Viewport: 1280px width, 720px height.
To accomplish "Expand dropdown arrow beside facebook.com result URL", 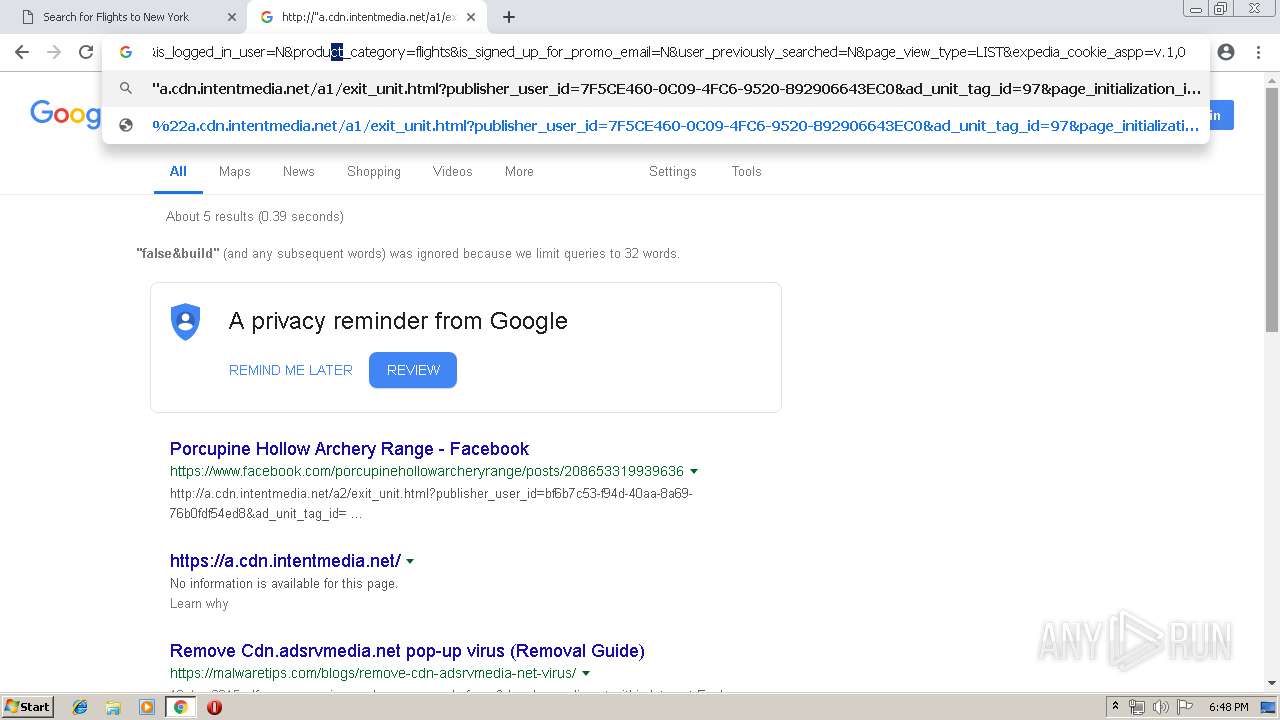I will click(x=694, y=471).
